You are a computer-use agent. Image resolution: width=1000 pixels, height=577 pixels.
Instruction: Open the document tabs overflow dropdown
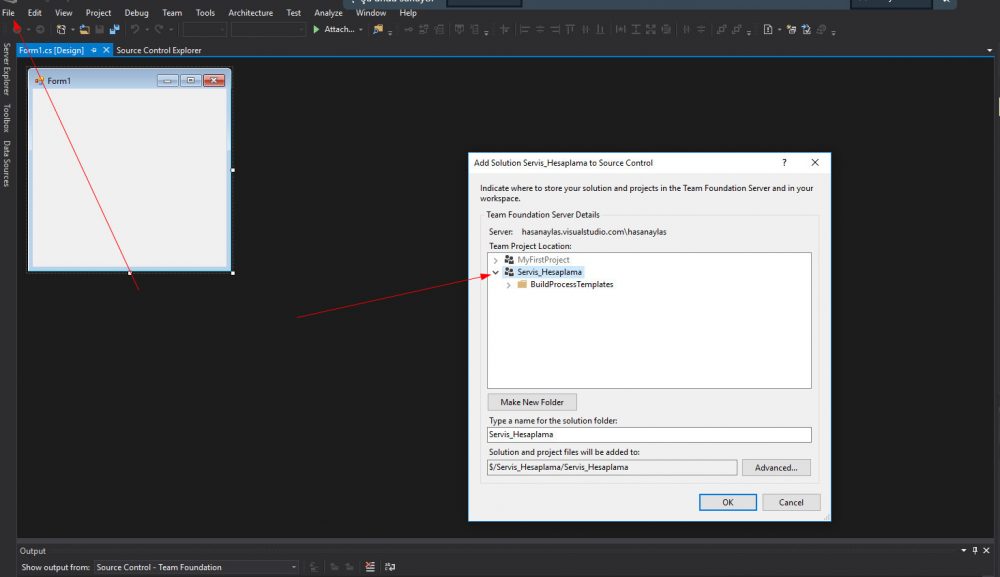click(x=990, y=50)
